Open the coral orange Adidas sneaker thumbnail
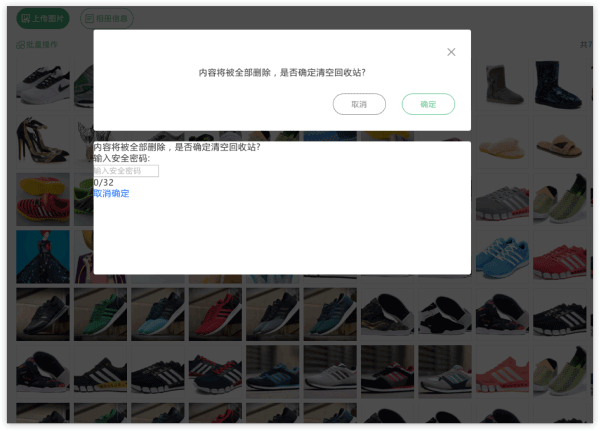This screenshot has width=600, height=431. tap(502, 371)
